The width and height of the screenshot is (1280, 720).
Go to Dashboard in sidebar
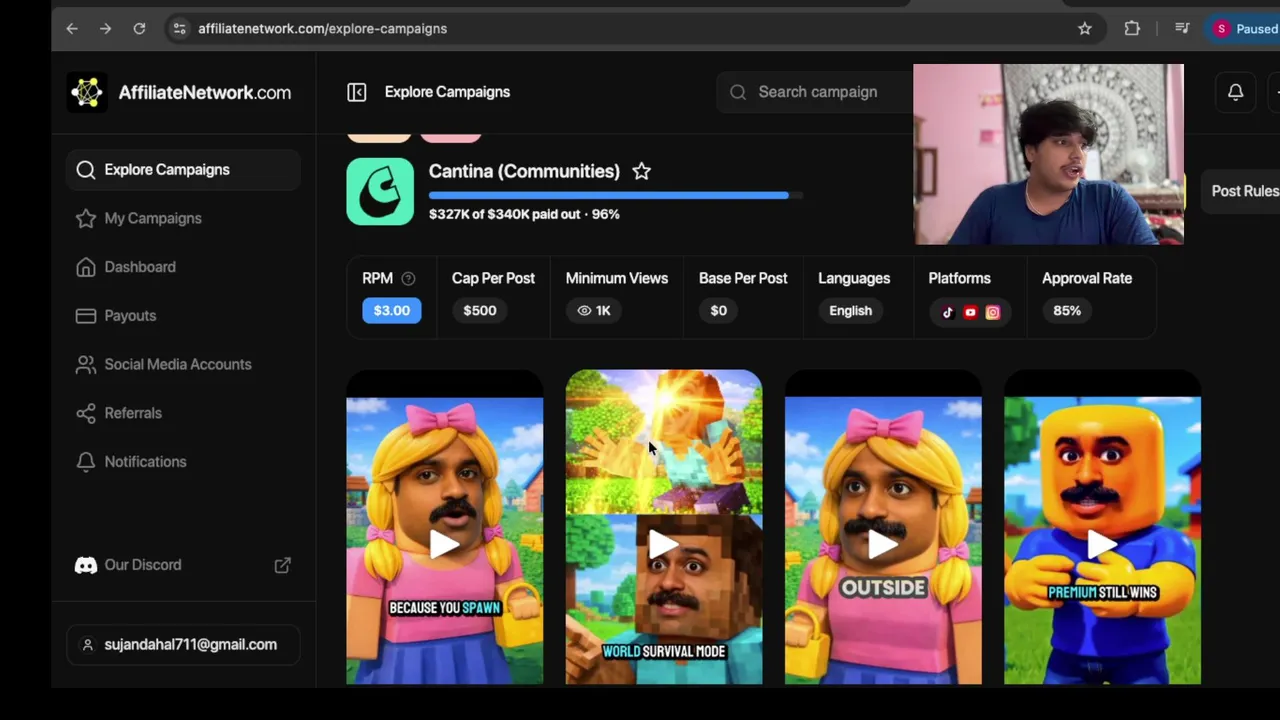tap(184, 267)
